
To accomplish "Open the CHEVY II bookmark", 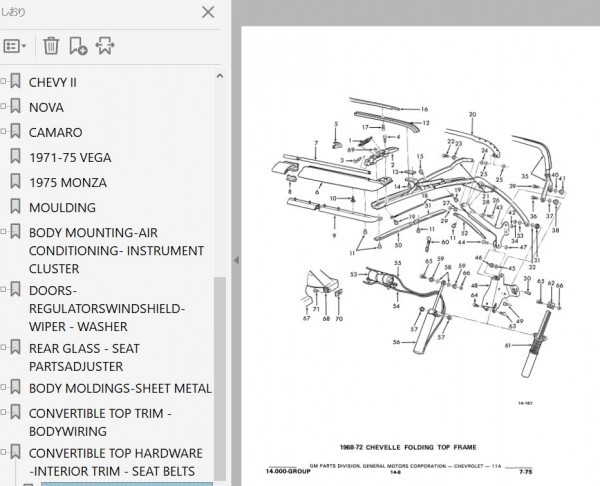I will tap(53, 83).
